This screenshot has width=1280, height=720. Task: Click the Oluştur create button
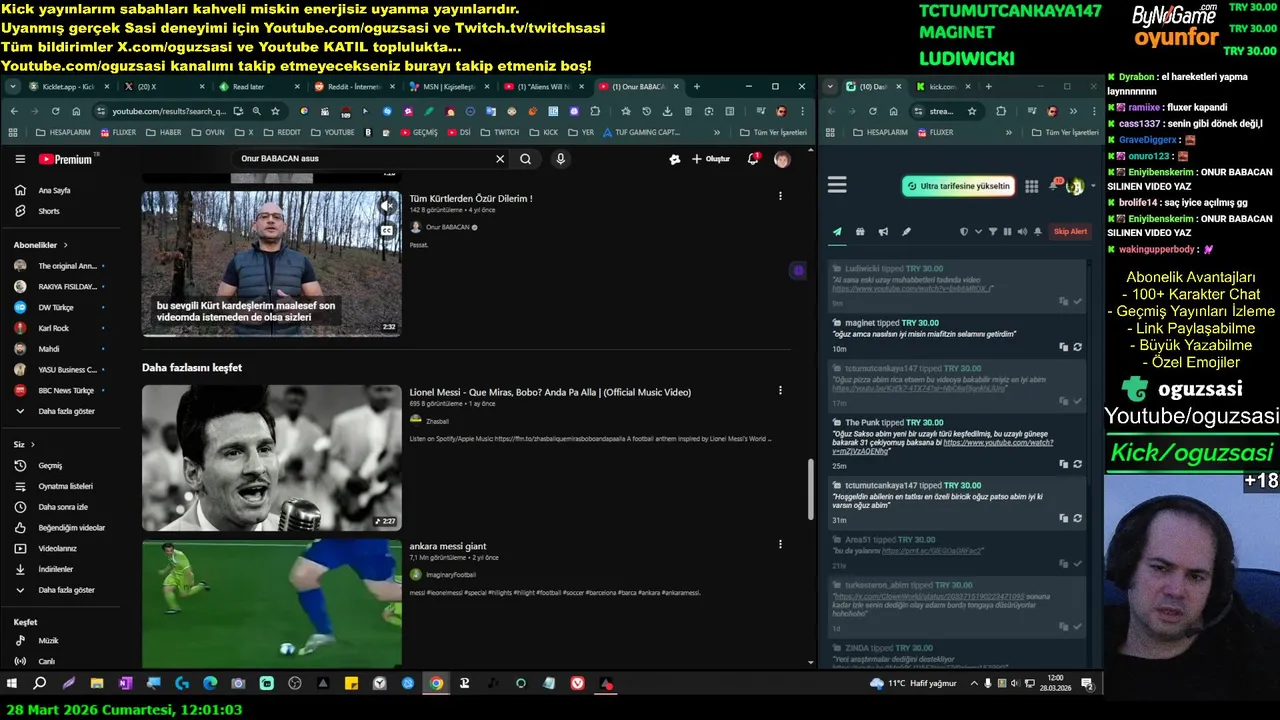(x=711, y=159)
